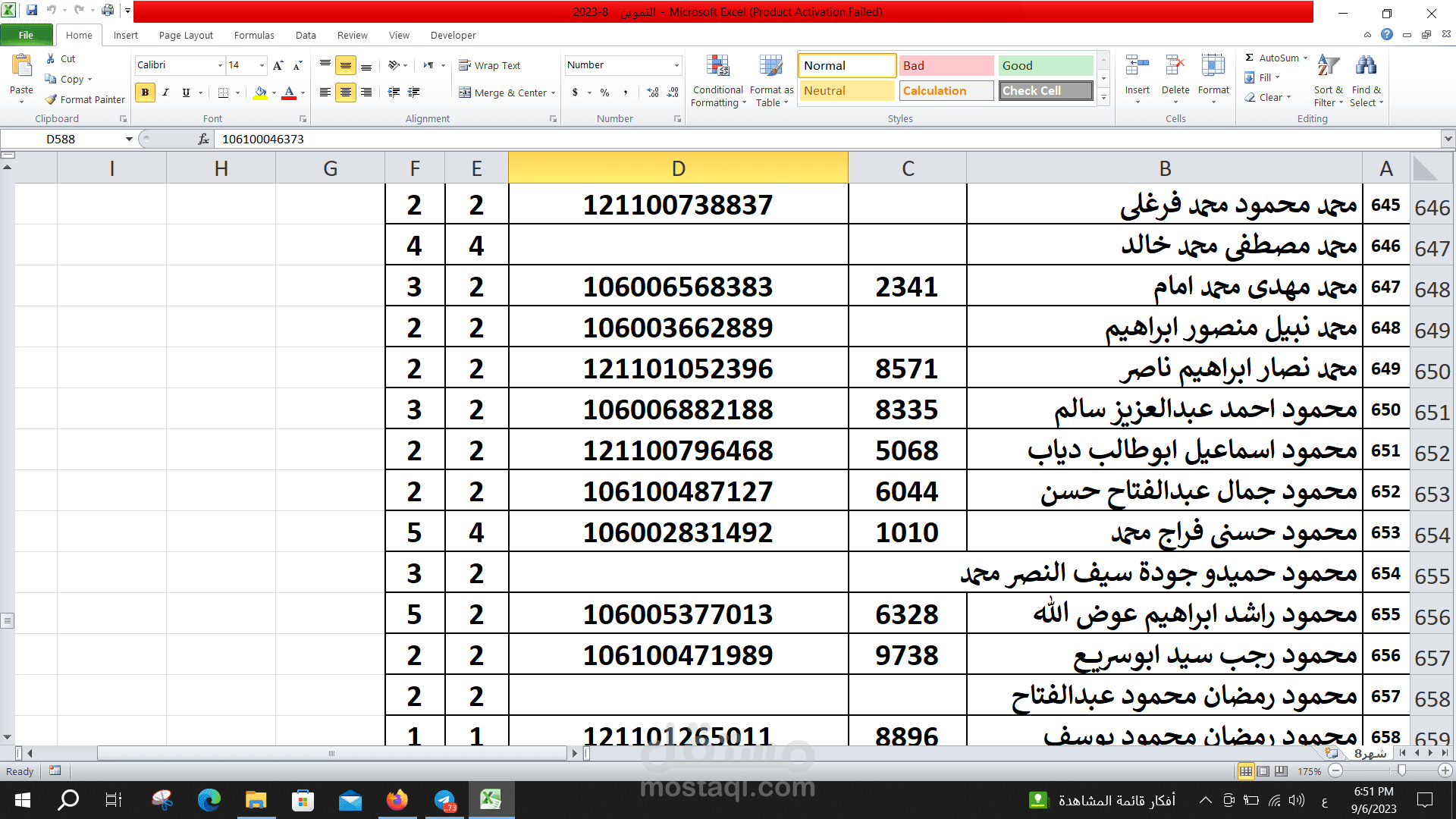Click the macro record icon in status bar

(55, 770)
